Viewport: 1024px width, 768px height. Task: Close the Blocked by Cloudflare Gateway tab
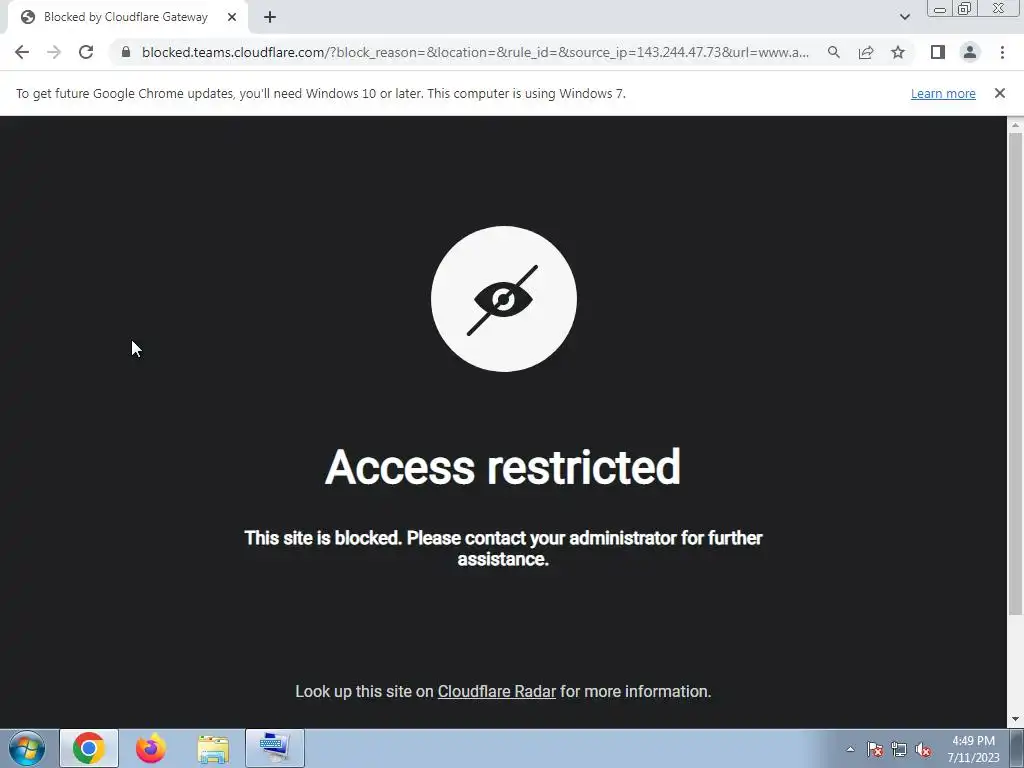point(232,17)
